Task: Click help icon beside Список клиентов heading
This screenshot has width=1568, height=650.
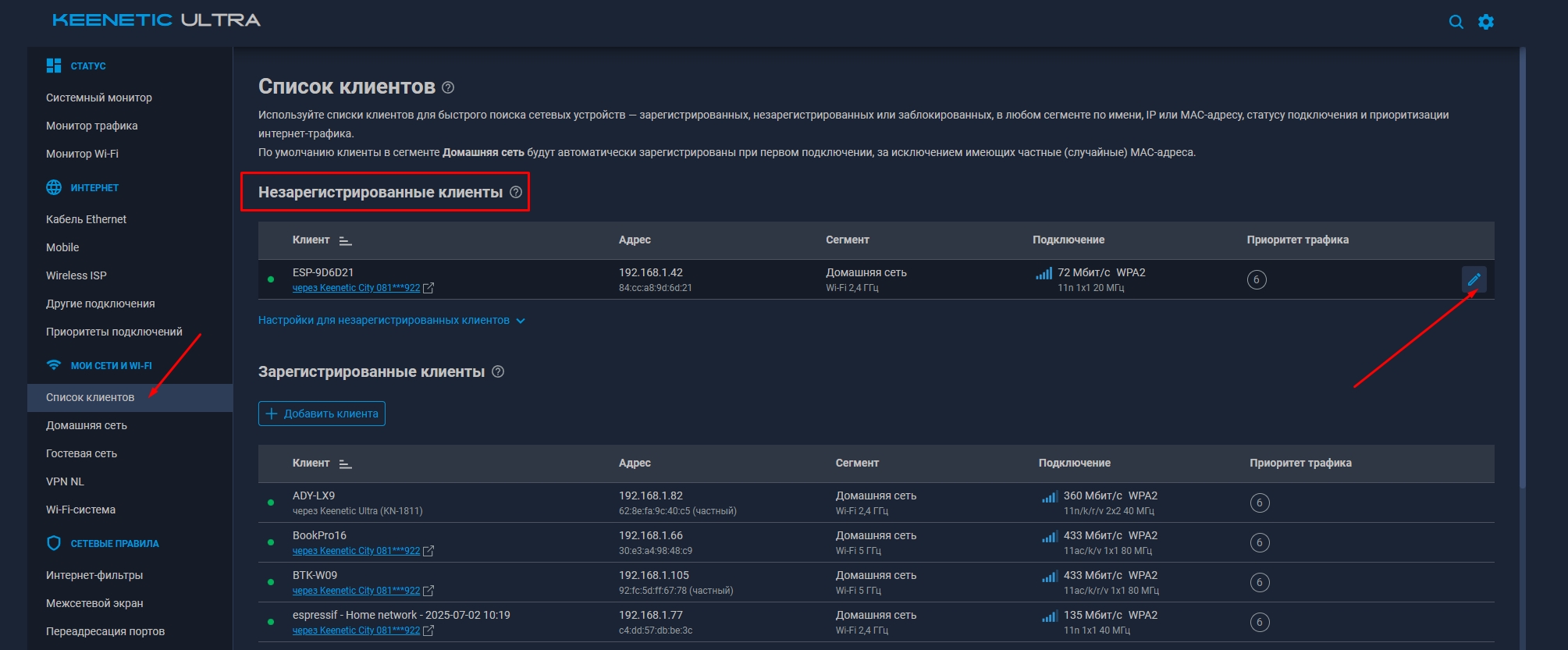Action: point(448,87)
